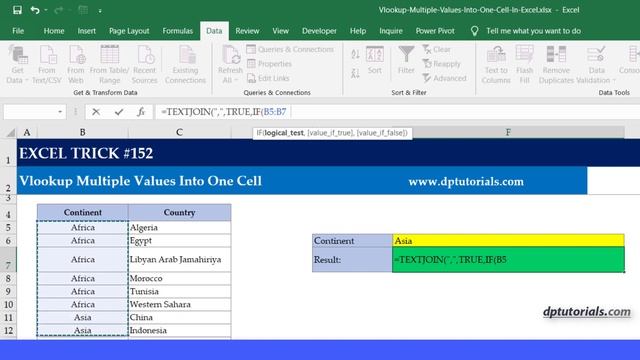The height and width of the screenshot is (360, 640).
Task: Switch to the Page Layout tab
Action: [129, 31]
